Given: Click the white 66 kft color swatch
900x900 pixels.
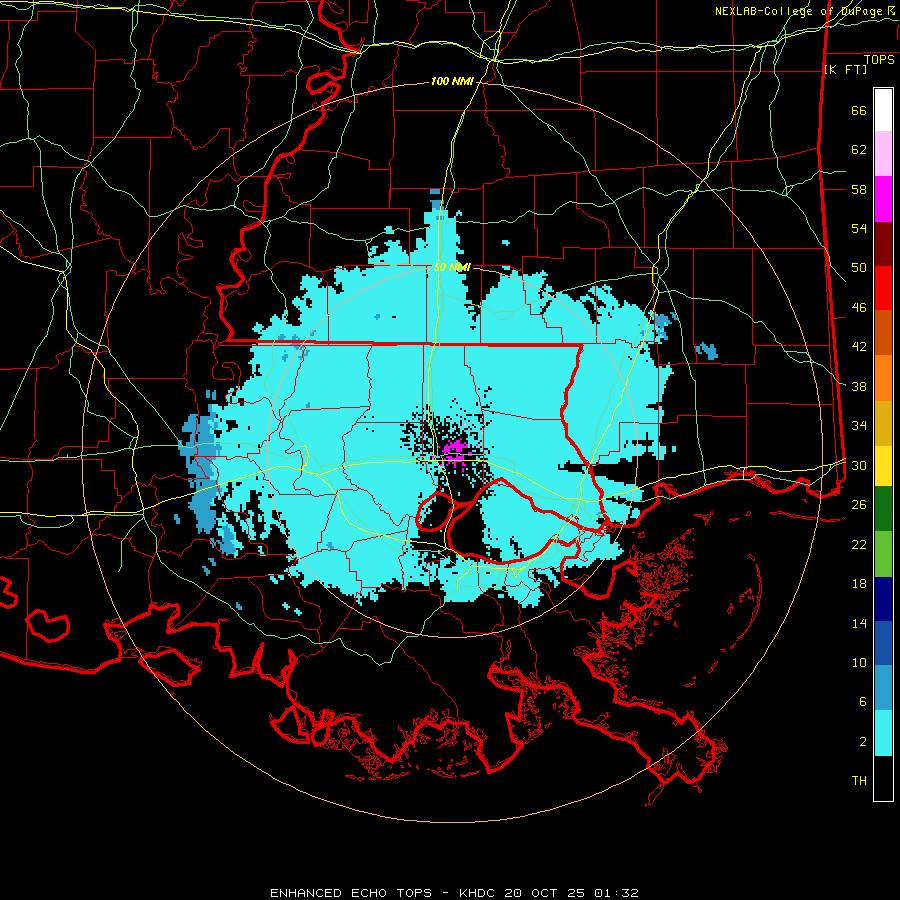Looking at the screenshot, I should click(883, 110).
